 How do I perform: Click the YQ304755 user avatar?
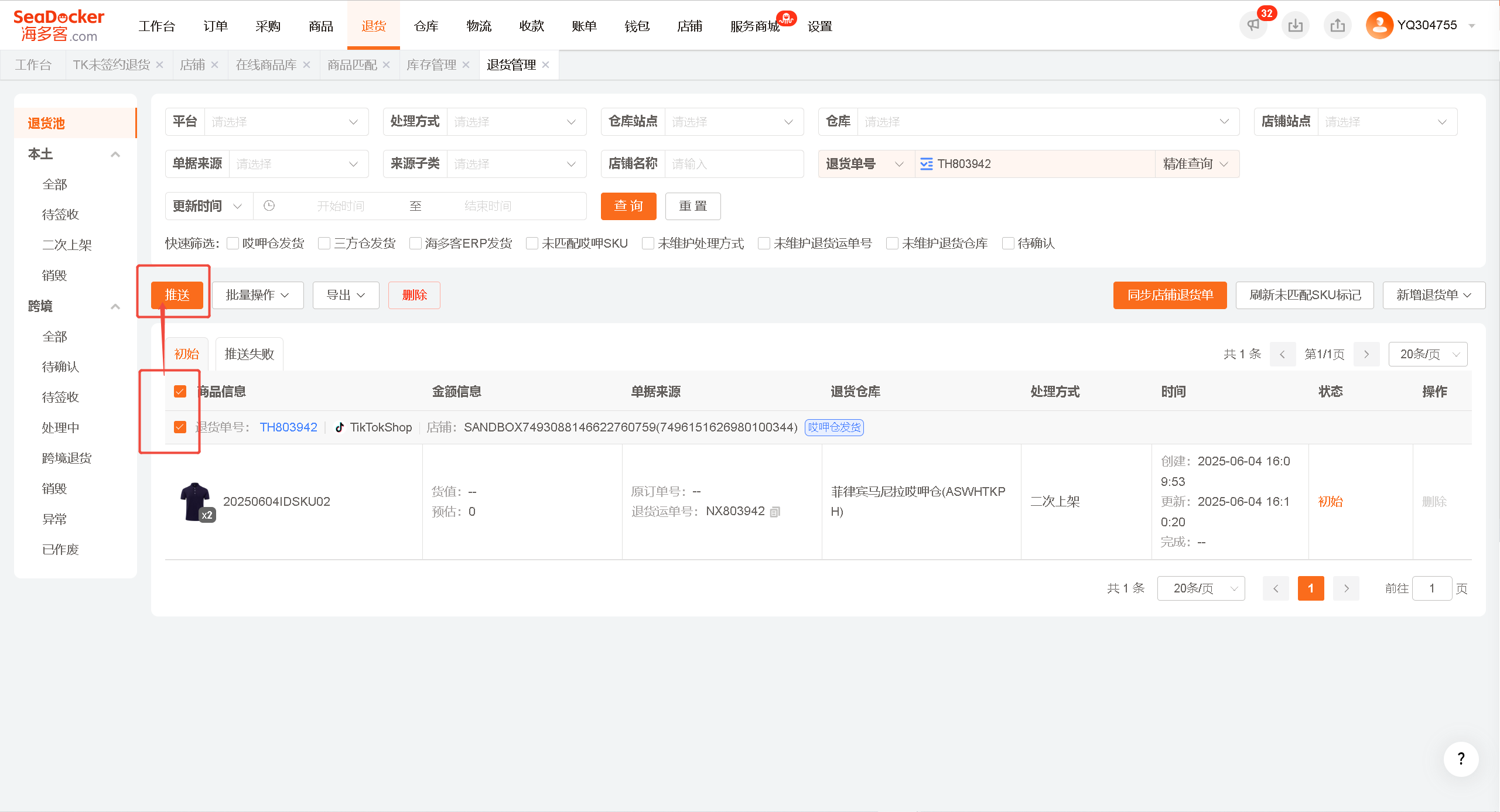tap(1379, 25)
